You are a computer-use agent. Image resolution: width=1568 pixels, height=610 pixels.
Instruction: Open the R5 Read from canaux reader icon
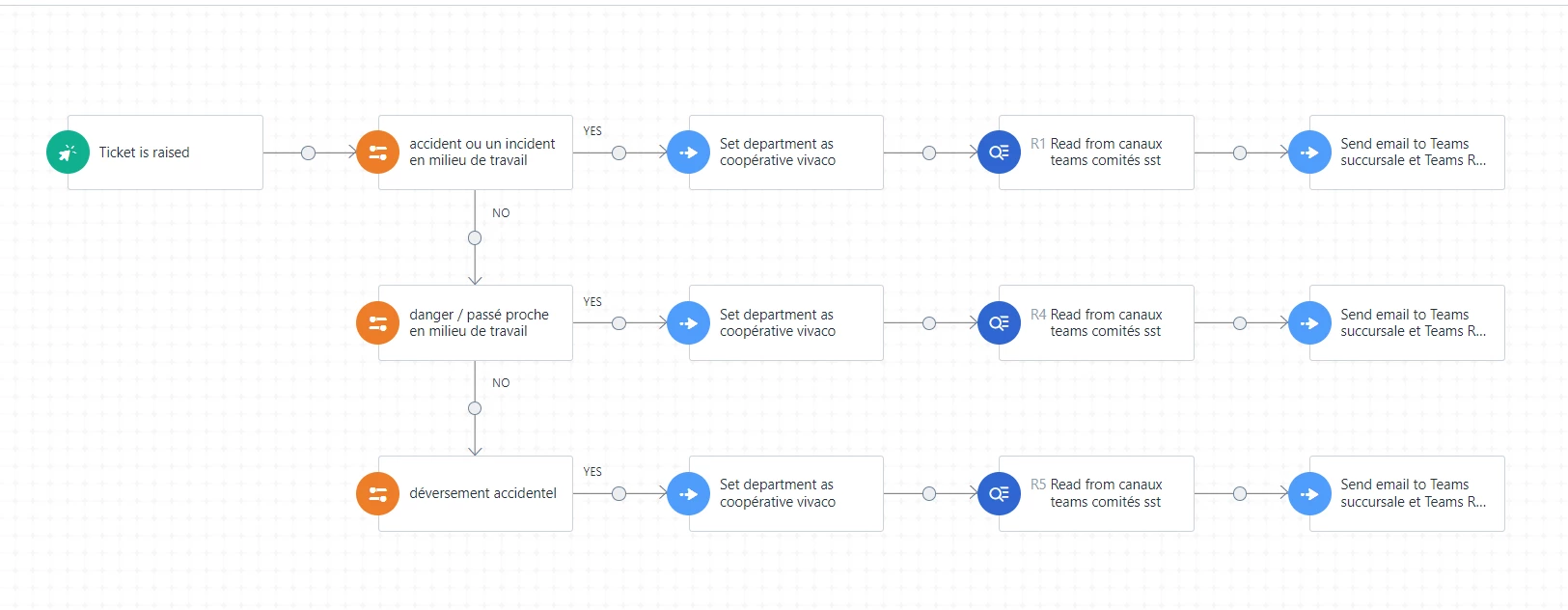tap(999, 494)
